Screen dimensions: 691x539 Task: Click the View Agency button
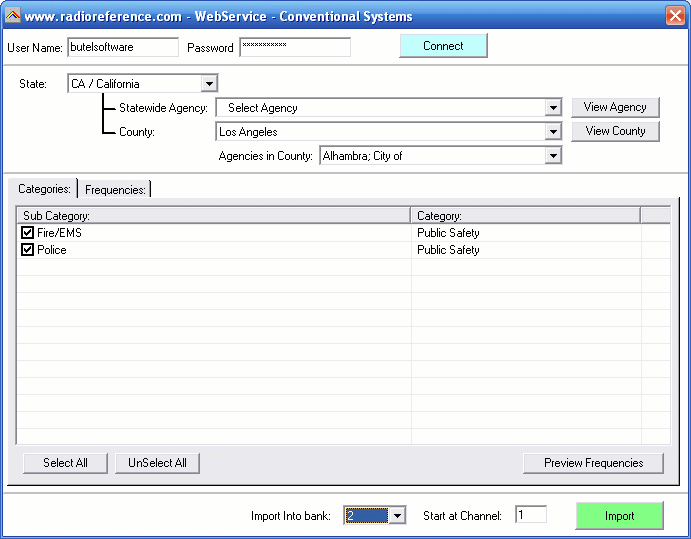pos(615,107)
